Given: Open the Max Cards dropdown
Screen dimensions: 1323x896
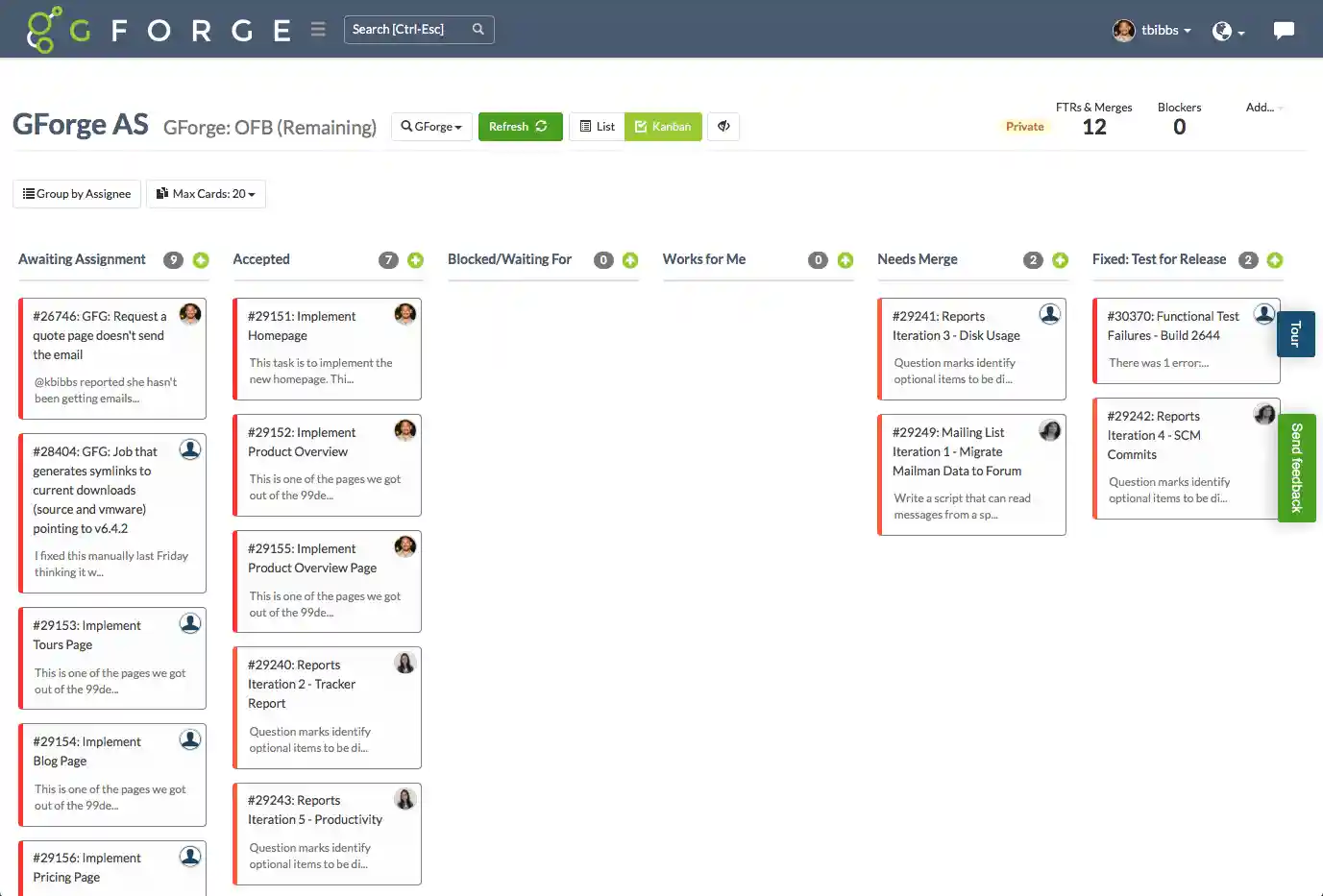Looking at the screenshot, I should coord(206,193).
